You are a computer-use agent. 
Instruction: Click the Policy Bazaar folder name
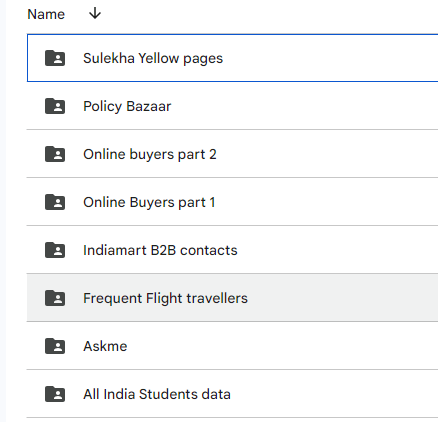click(x=127, y=107)
